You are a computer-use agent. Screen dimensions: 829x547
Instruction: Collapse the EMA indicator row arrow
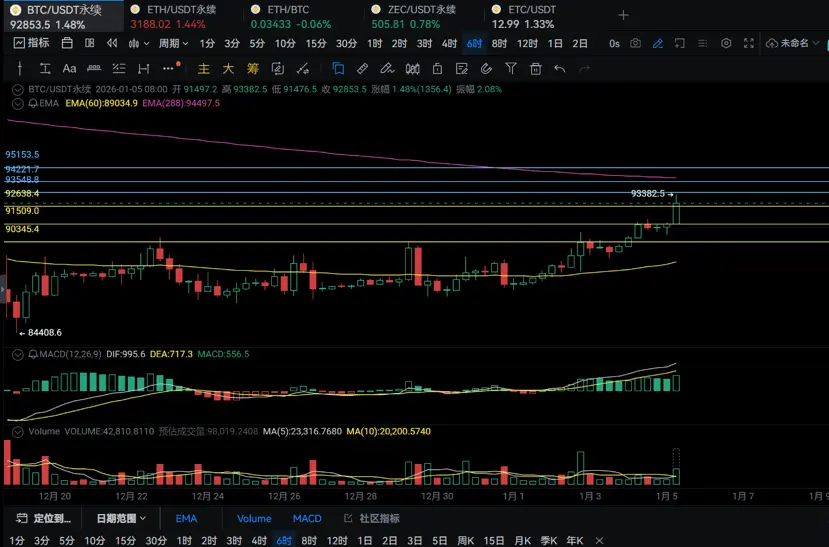(x=17, y=104)
